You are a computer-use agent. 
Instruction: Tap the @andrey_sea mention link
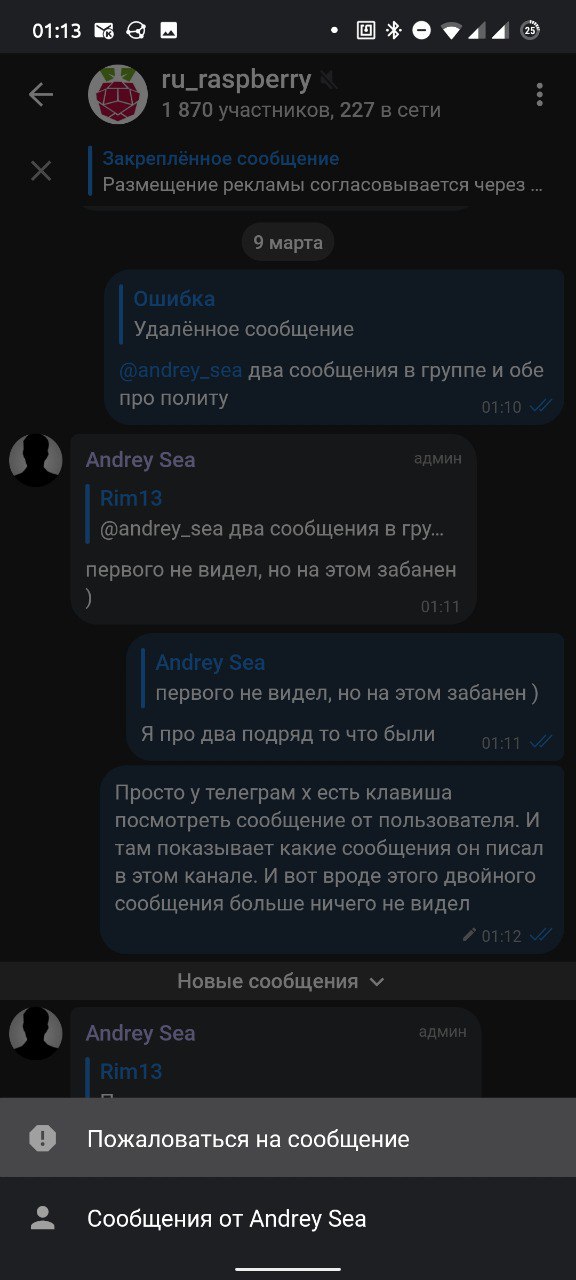pos(181,370)
